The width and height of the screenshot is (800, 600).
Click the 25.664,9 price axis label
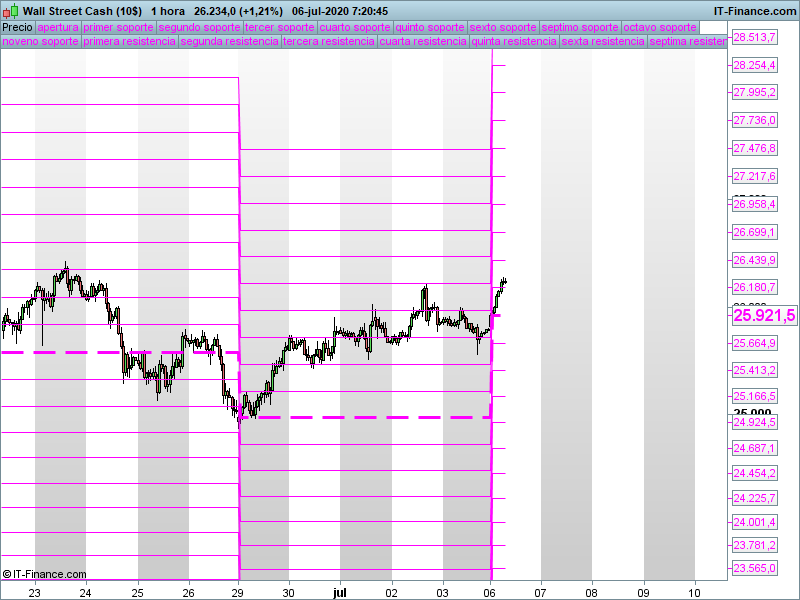point(755,343)
